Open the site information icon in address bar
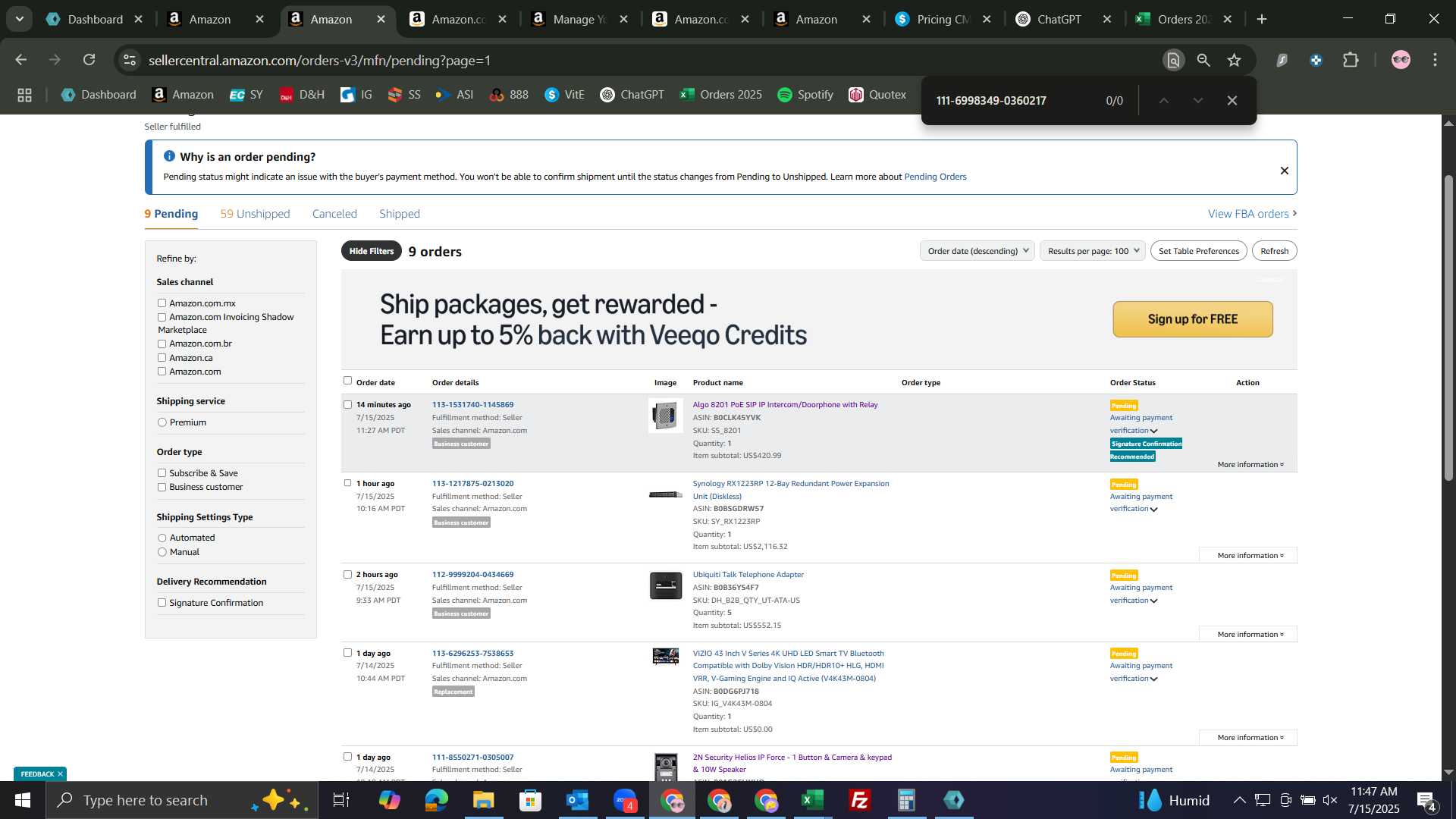The width and height of the screenshot is (1456, 819). (x=130, y=60)
